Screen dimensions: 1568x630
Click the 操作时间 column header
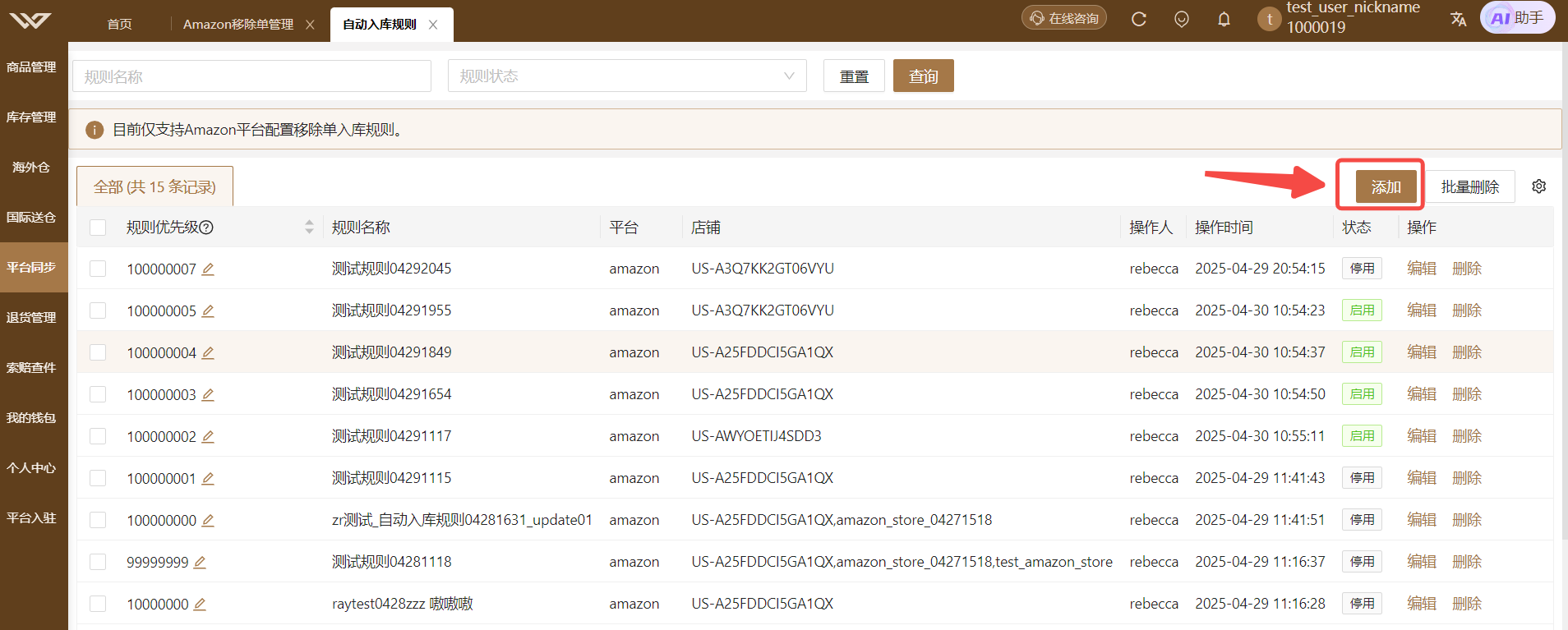(1224, 228)
